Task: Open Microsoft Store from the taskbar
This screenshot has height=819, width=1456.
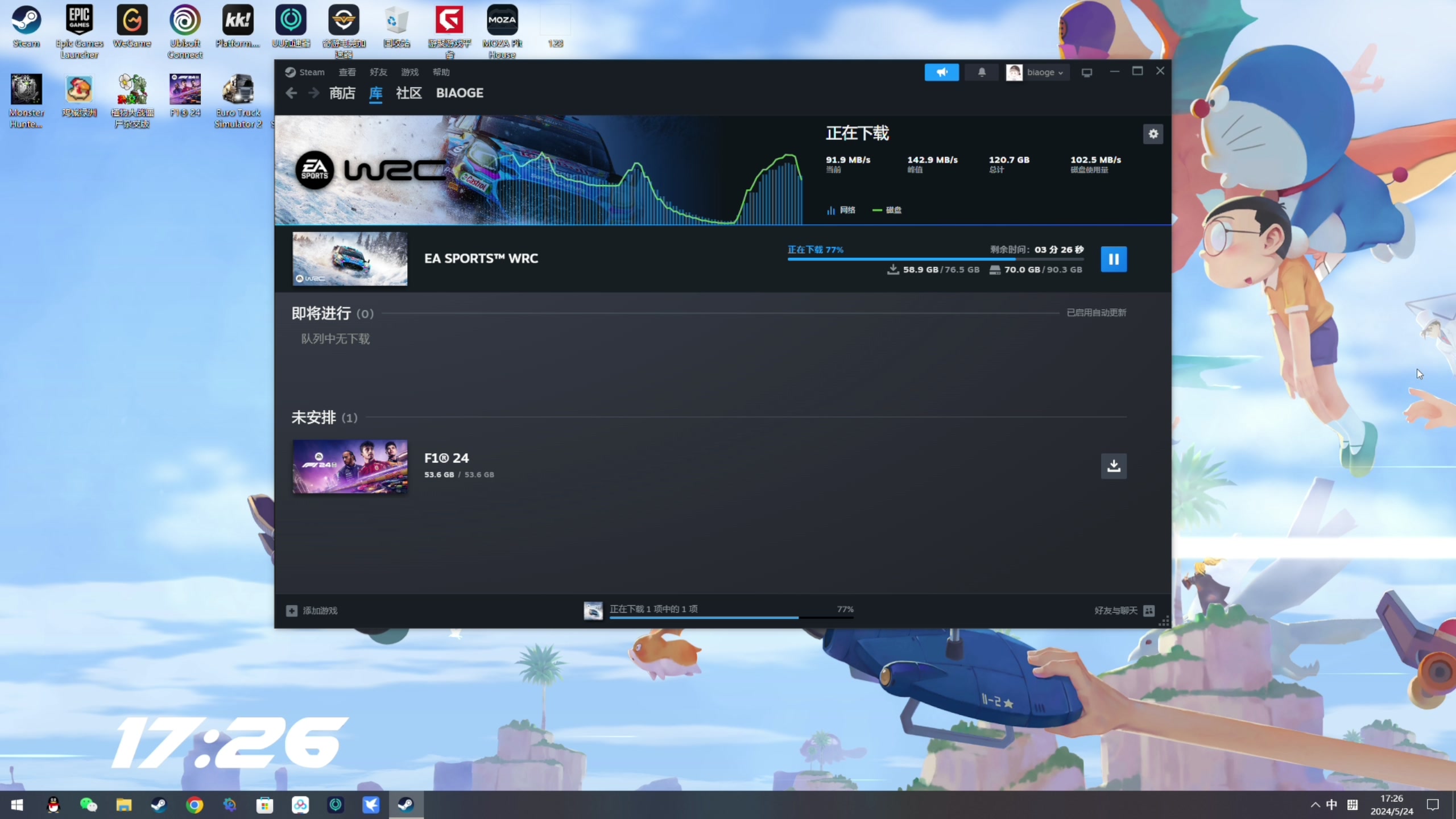Action: tap(265, 805)
